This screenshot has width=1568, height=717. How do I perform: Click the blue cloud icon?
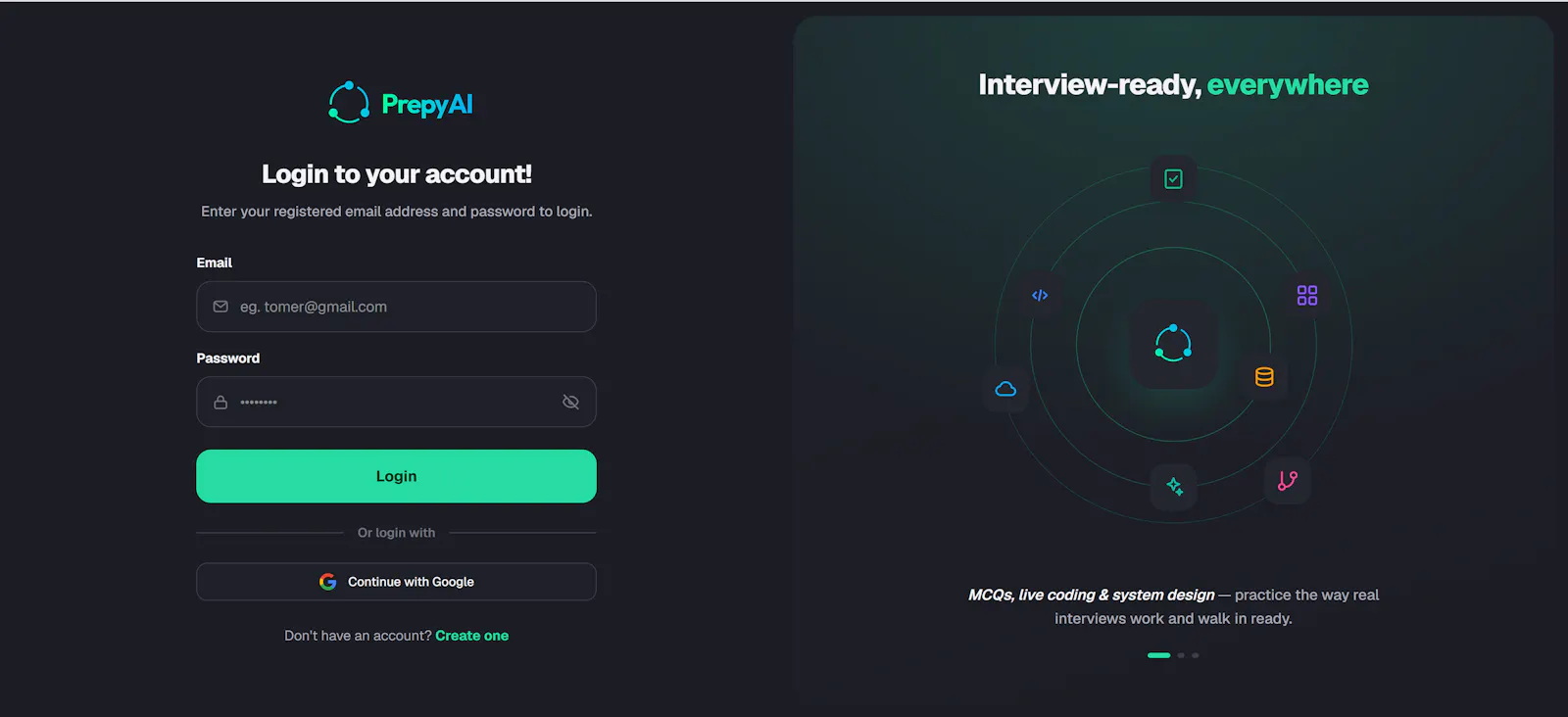click(x=1005, y=389)
